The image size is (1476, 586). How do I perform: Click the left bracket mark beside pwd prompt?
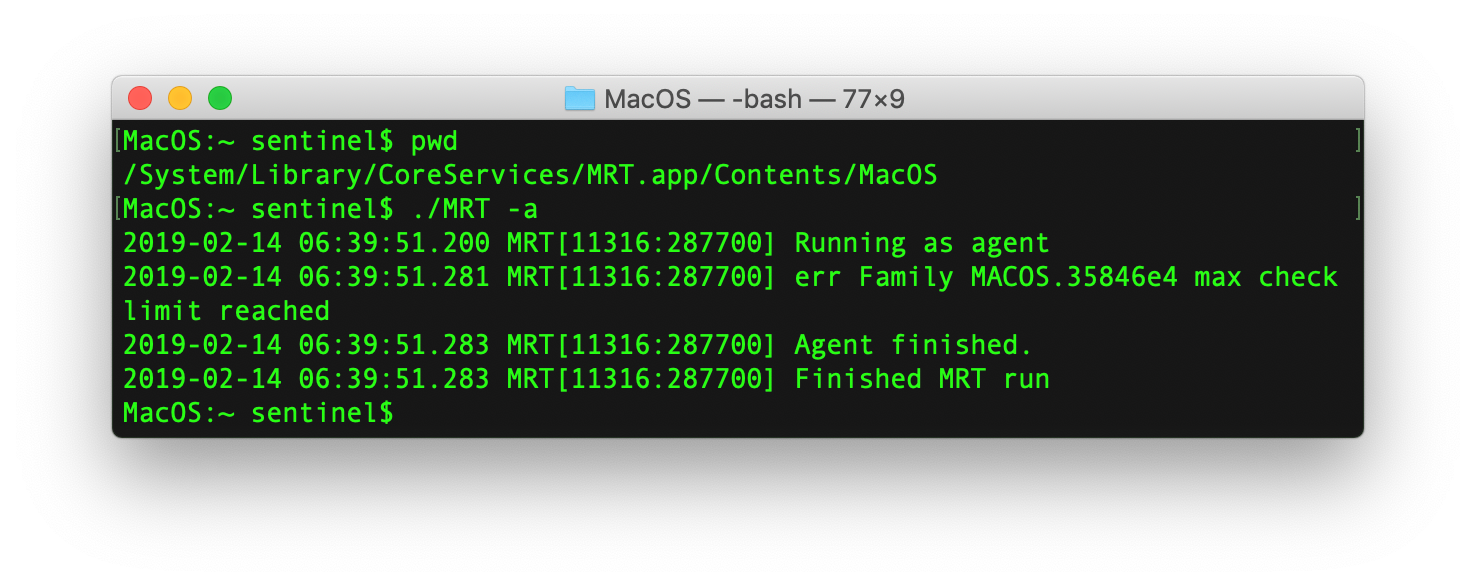[118, 141]
